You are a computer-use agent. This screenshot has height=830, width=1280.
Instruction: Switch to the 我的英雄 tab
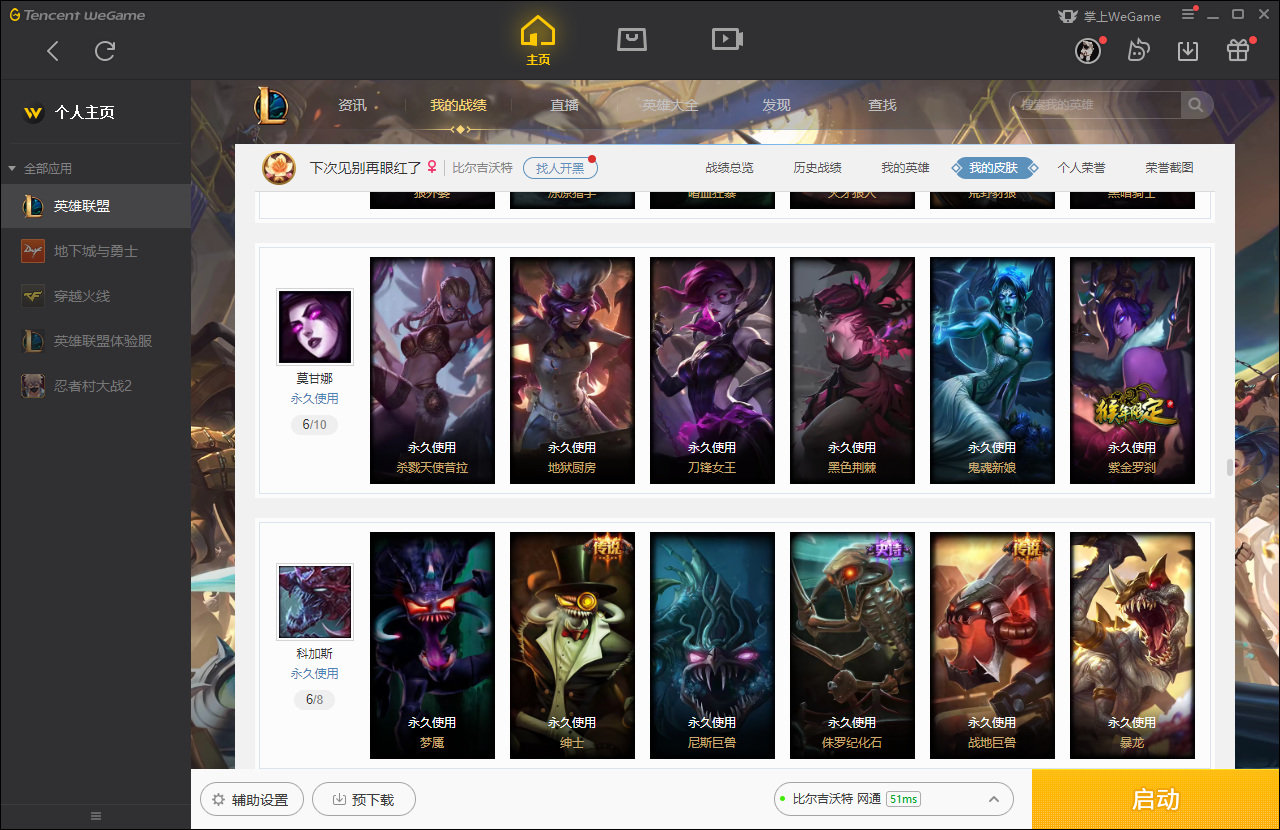point(905,168)
